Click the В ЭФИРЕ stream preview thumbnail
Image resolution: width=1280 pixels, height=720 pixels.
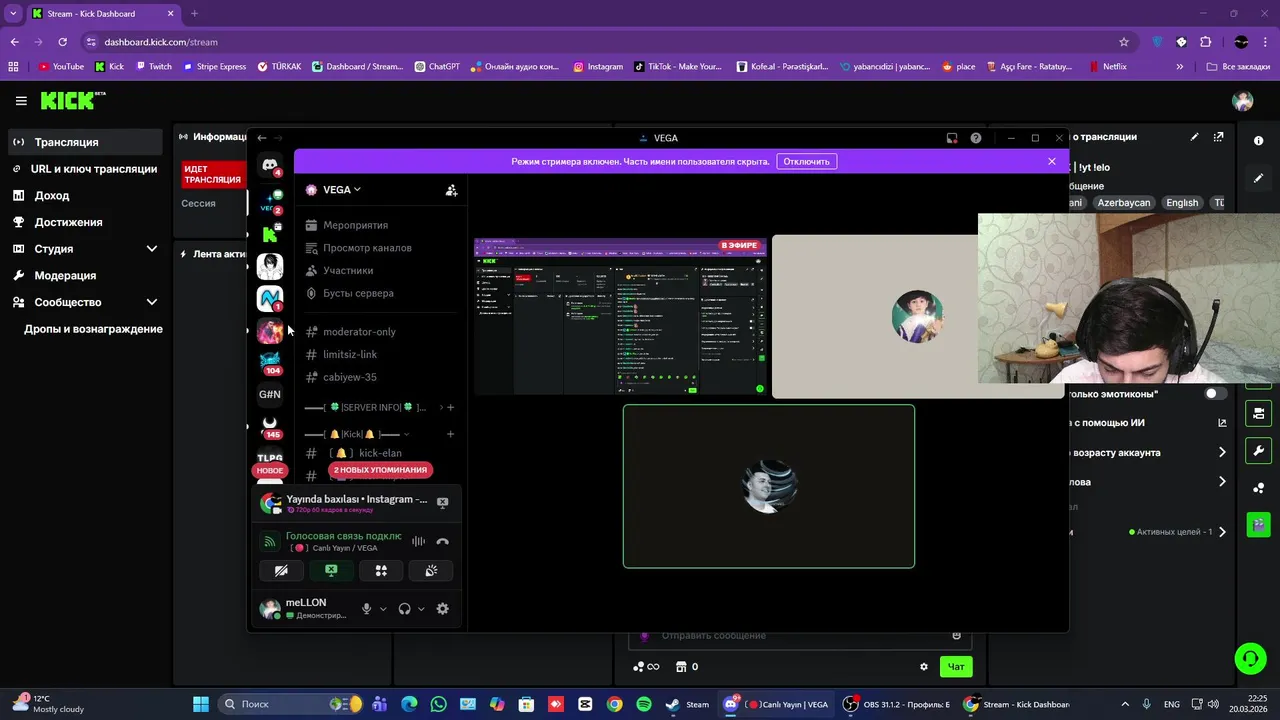[x=620, y=316]
